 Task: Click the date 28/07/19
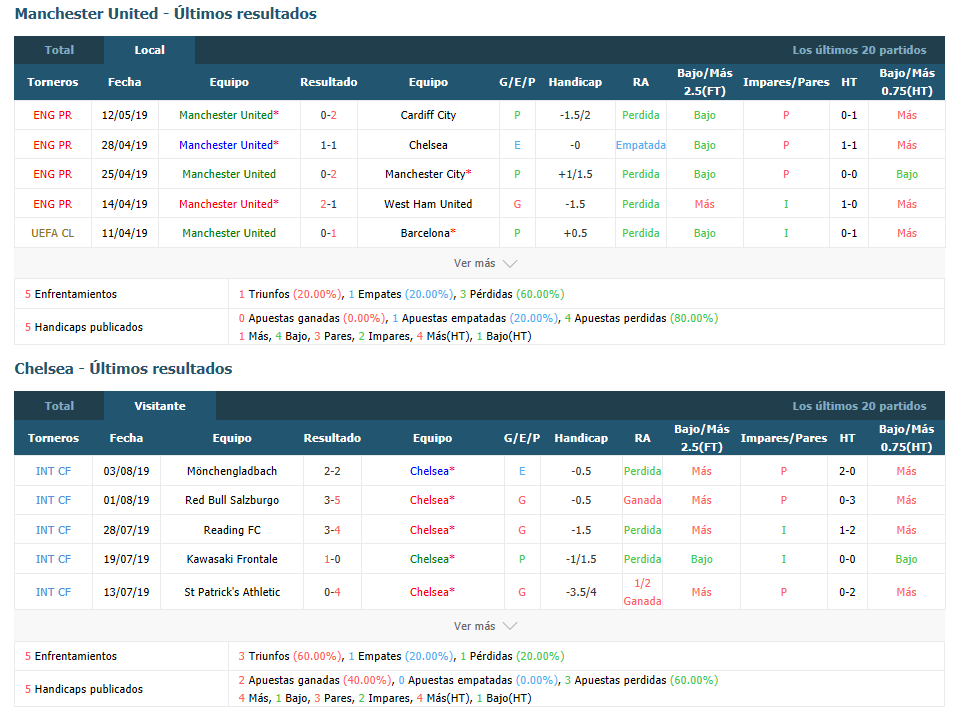126,530
